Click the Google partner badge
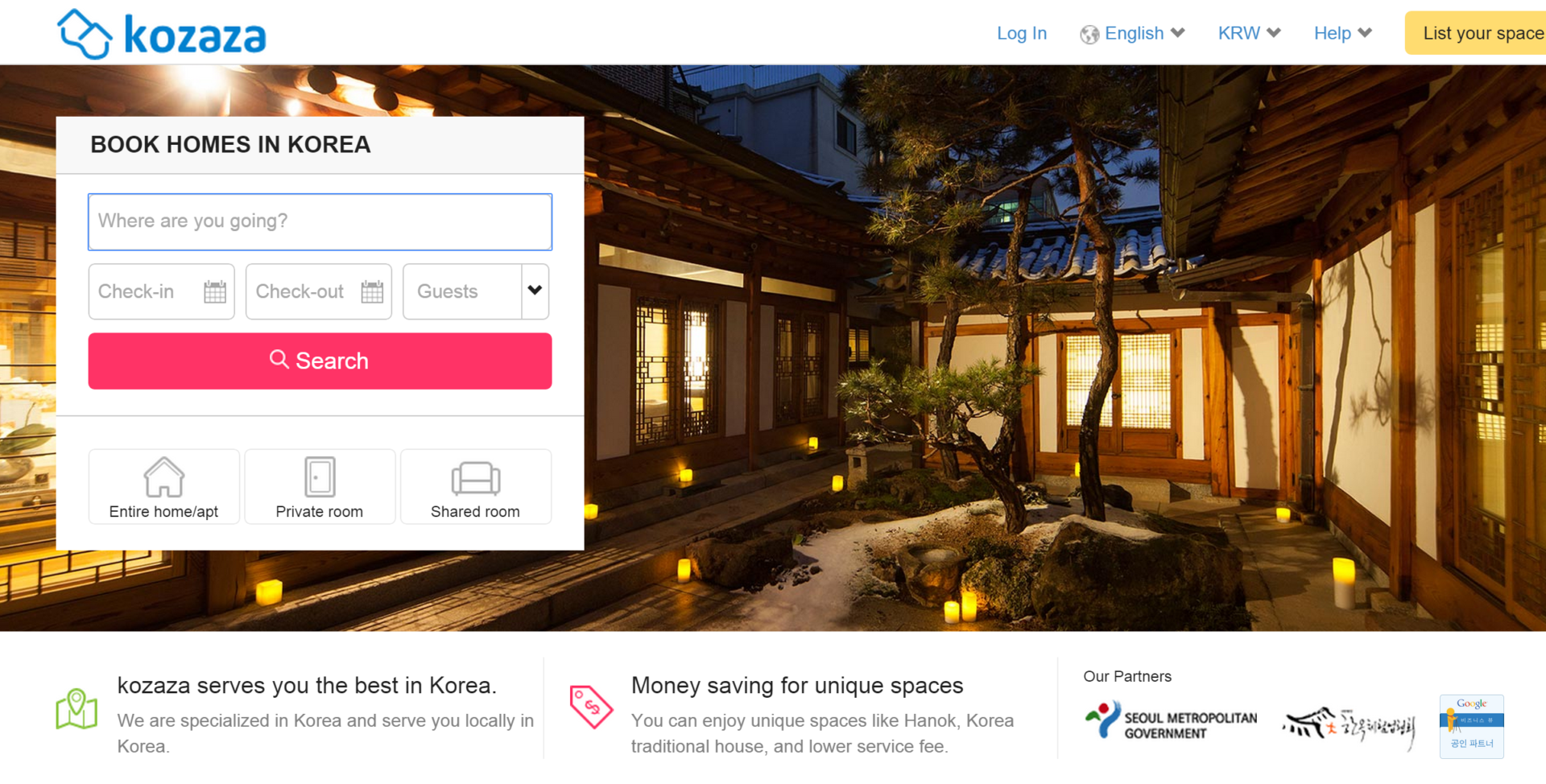Screen dimensions: 1546x784 tap(1472, 726)
